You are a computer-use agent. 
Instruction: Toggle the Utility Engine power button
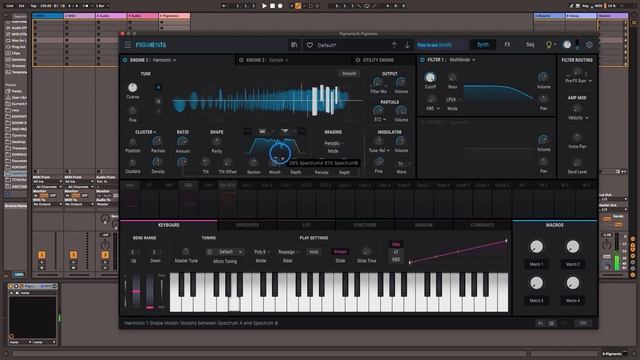[358, 60]
